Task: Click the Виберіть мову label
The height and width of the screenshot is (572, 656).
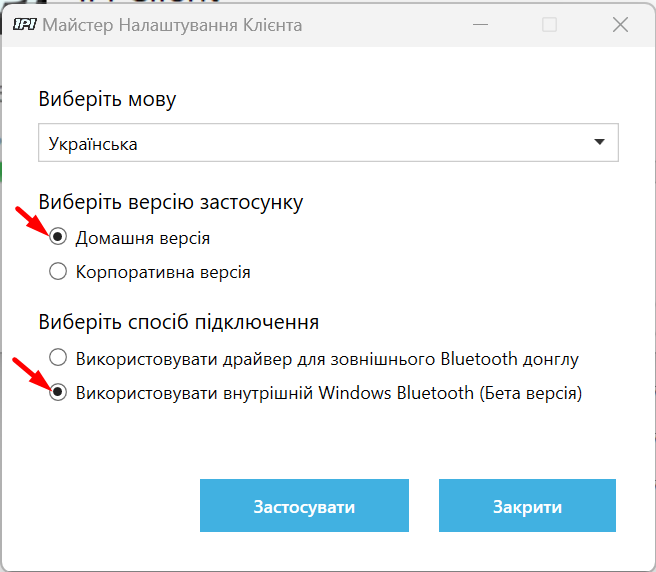Action: click(x=107, y=99)
